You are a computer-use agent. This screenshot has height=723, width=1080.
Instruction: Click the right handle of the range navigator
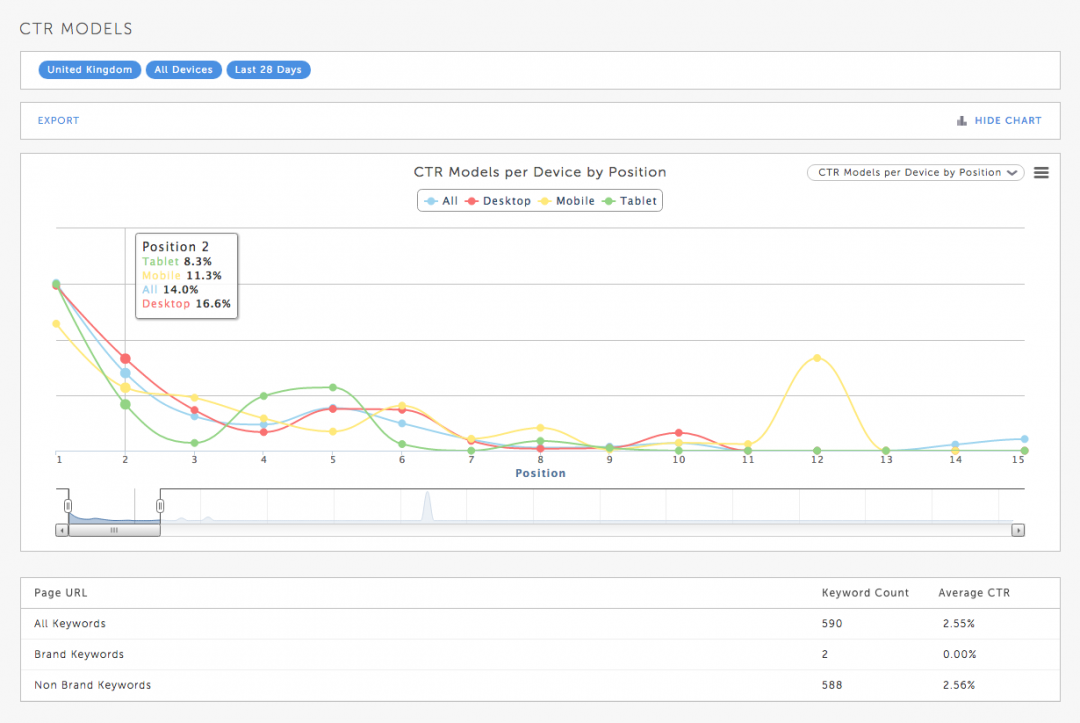tap(160, 506)
